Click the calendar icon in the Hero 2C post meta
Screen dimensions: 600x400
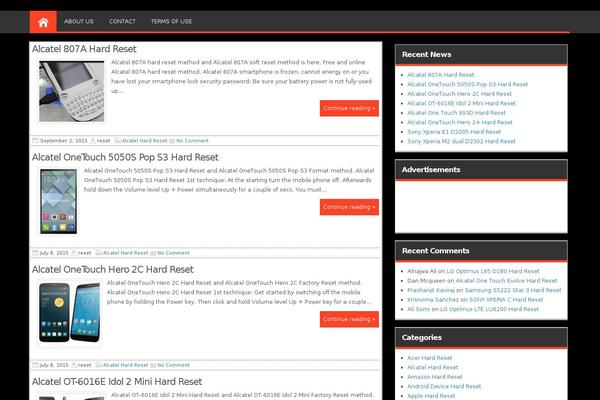point(35,365)
